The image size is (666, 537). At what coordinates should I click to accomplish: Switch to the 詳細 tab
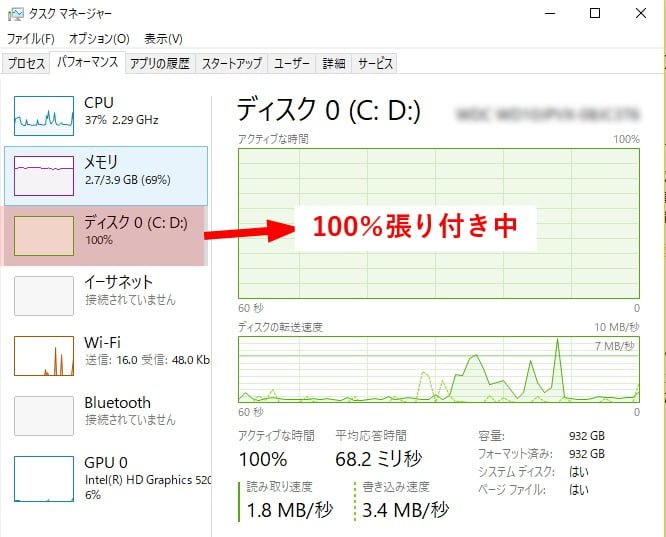pos(333,63)
